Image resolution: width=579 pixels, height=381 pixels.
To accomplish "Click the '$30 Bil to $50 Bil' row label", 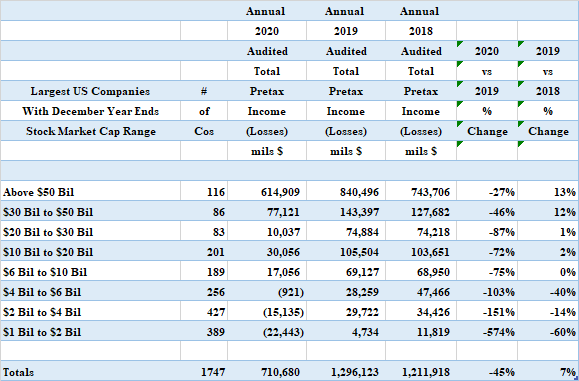I will click(x=48, y=212).
